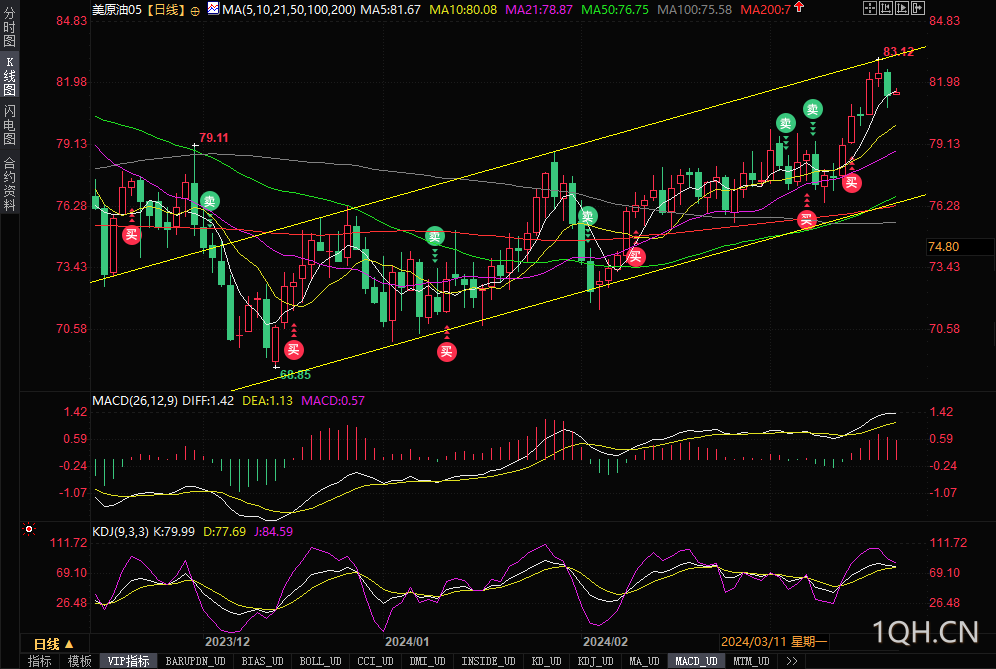The height and width of the screenshot is (669, 996).
Task: Select the BIAS_UD indicator tab
Action: point(262,661)
